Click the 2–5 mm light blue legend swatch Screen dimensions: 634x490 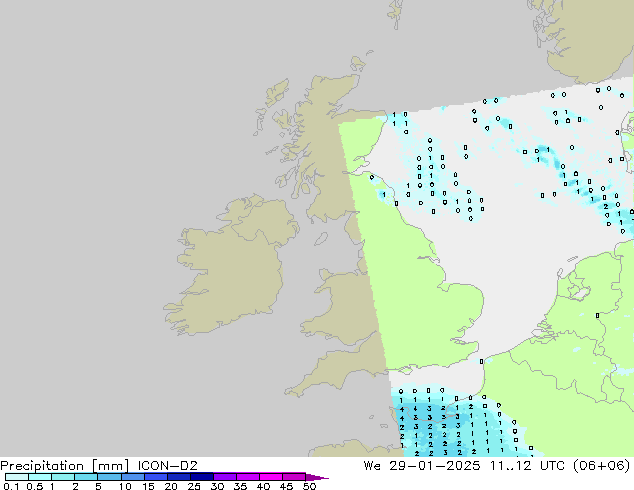click(x=86, y=477)
